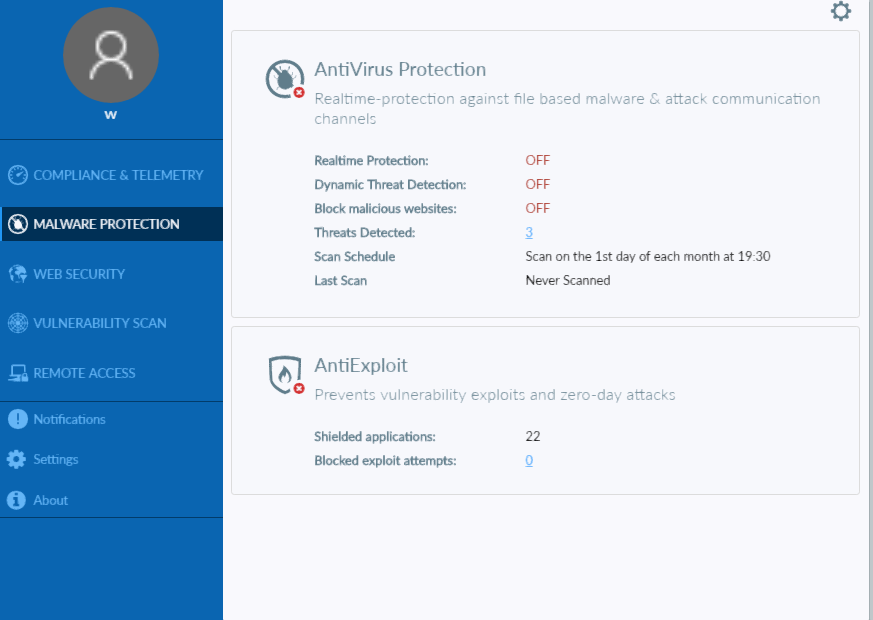873x620 pixels.
Task: Click the Web Security globe icon
Action: [x=17, y=274]
